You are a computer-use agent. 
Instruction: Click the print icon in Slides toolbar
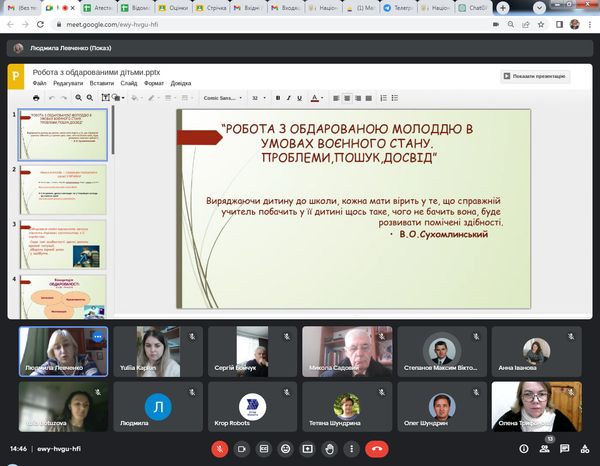pos(37,98)
